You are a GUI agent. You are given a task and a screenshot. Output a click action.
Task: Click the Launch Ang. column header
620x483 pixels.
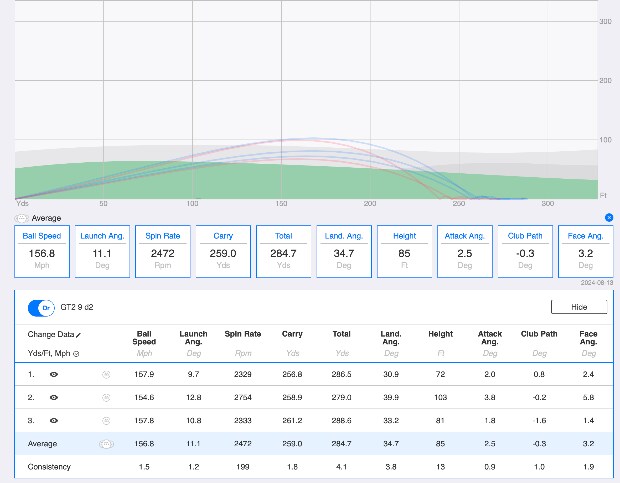tap(193, 338)
